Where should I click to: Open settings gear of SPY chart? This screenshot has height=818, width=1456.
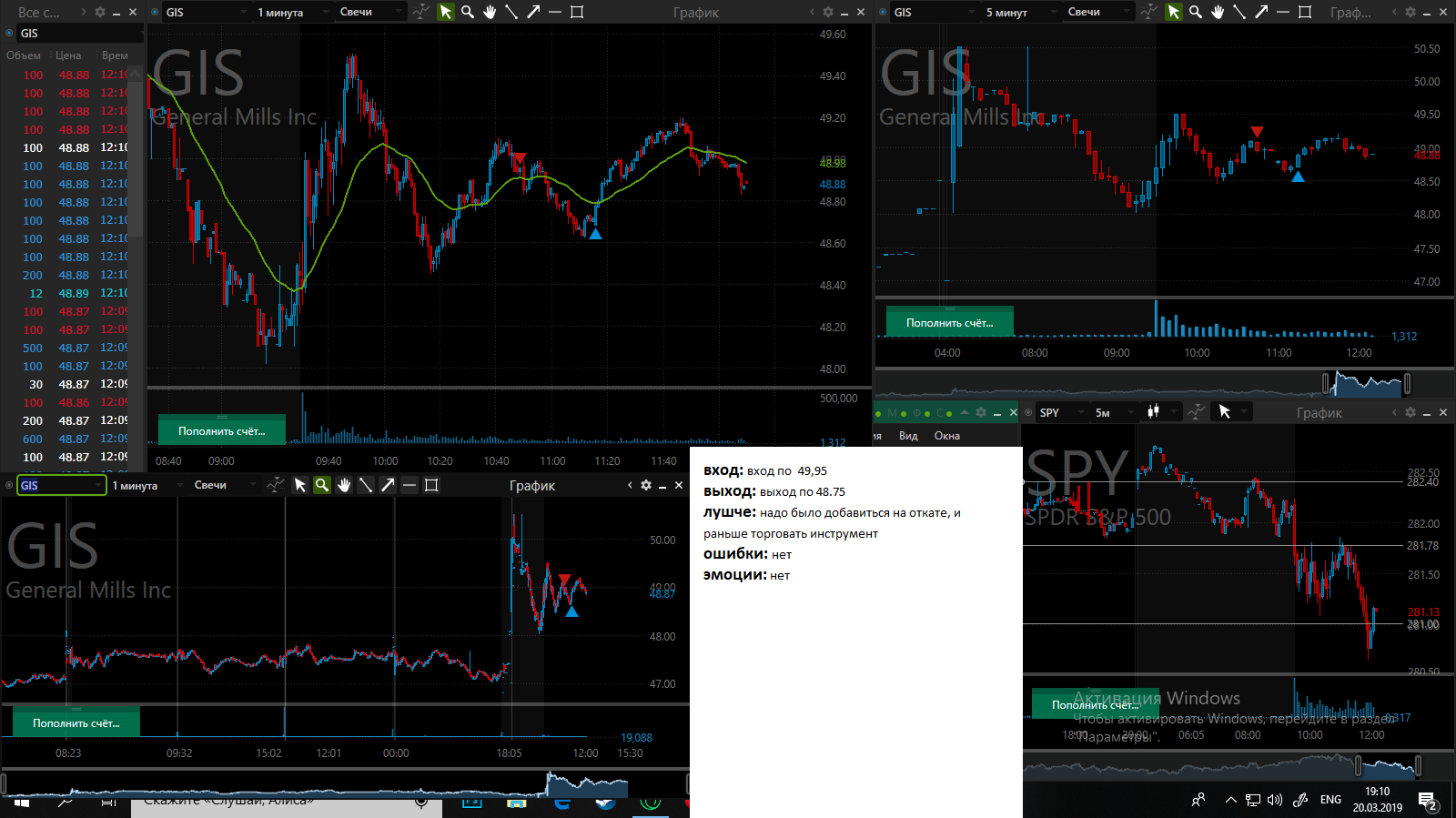[x=1410, y=412]
